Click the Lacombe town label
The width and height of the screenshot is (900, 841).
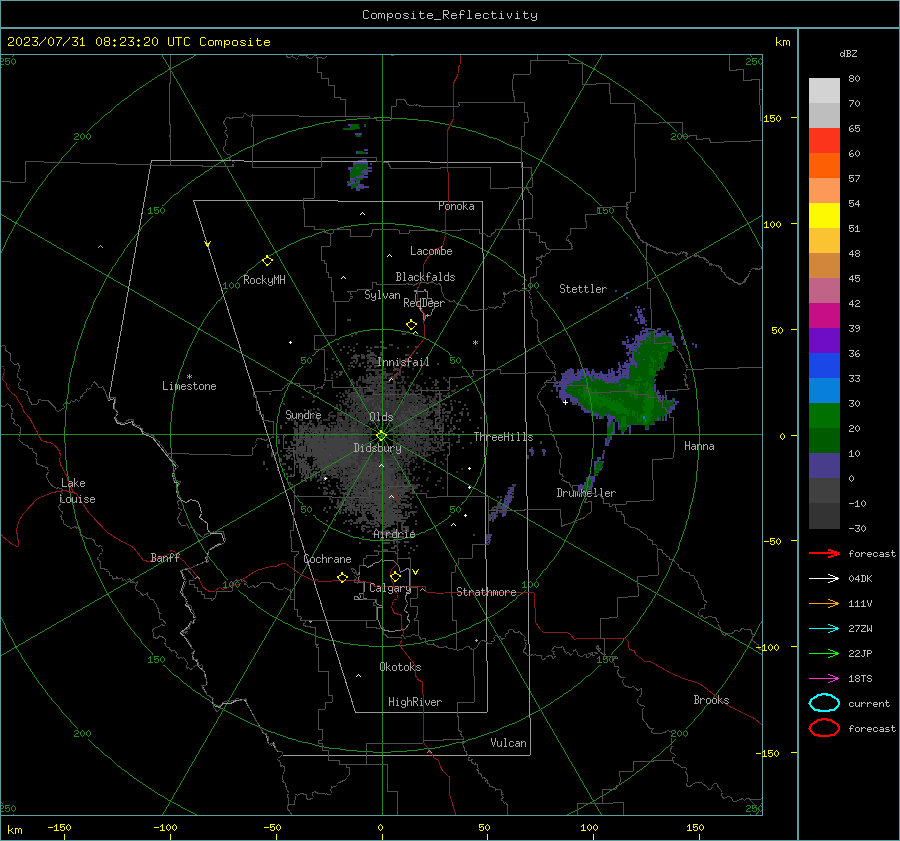coord(431,251)
